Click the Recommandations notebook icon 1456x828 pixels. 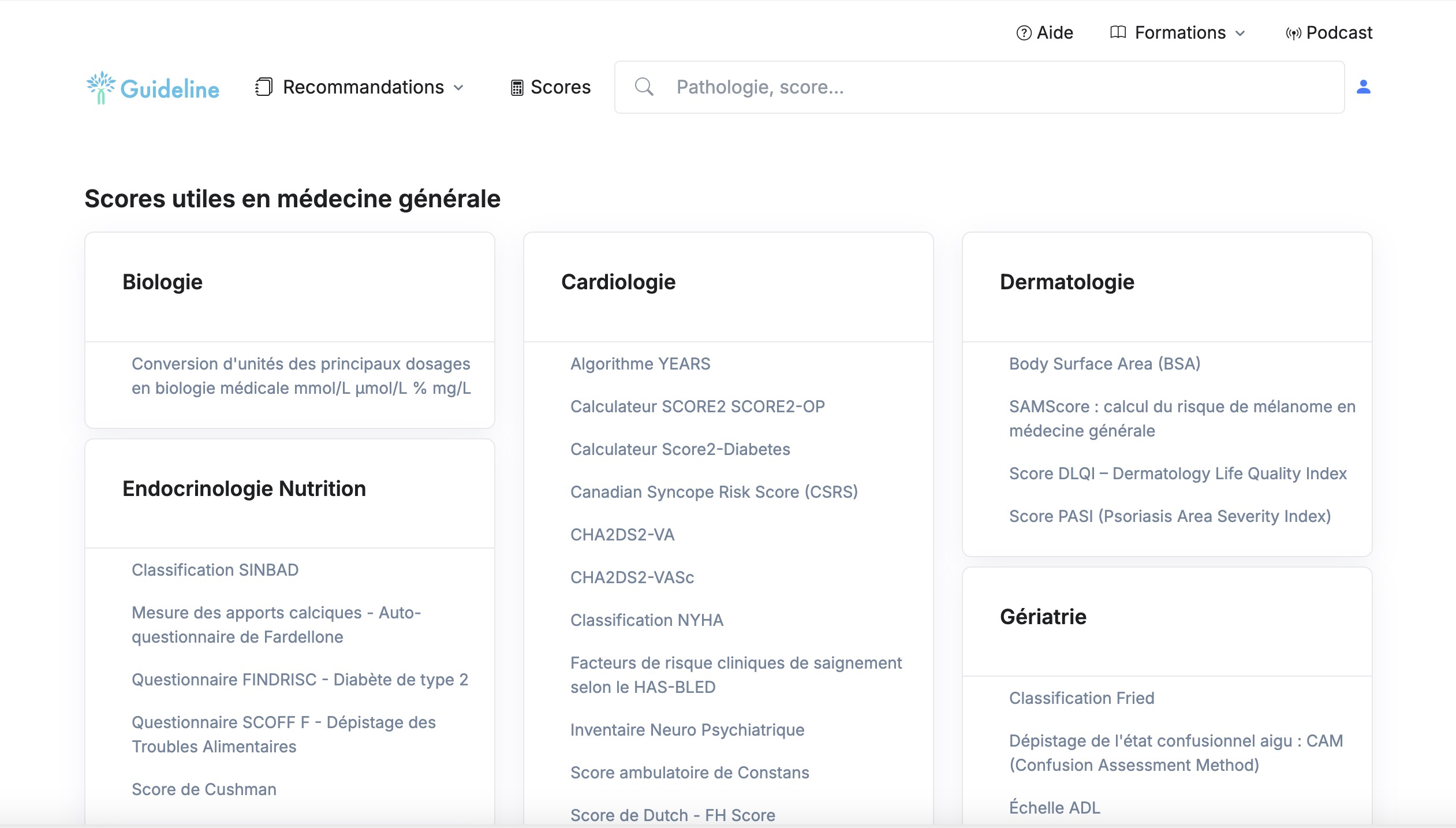[264, 87]
